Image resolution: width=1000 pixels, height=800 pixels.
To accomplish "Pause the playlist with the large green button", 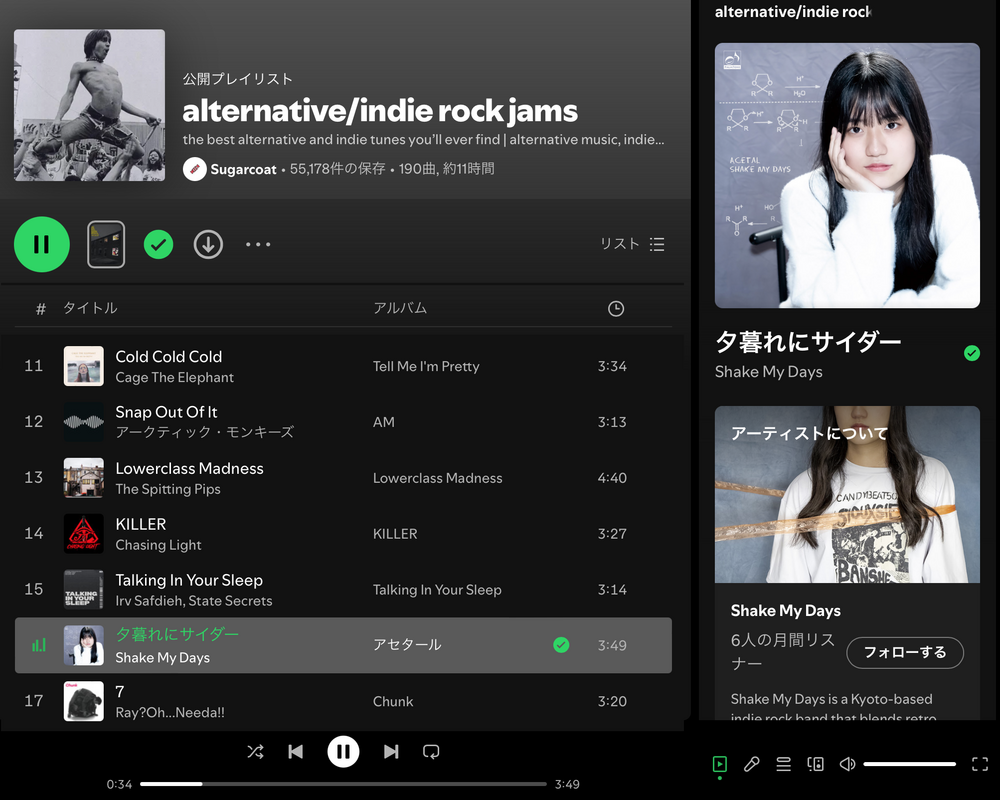I will [x=42, y=244].
